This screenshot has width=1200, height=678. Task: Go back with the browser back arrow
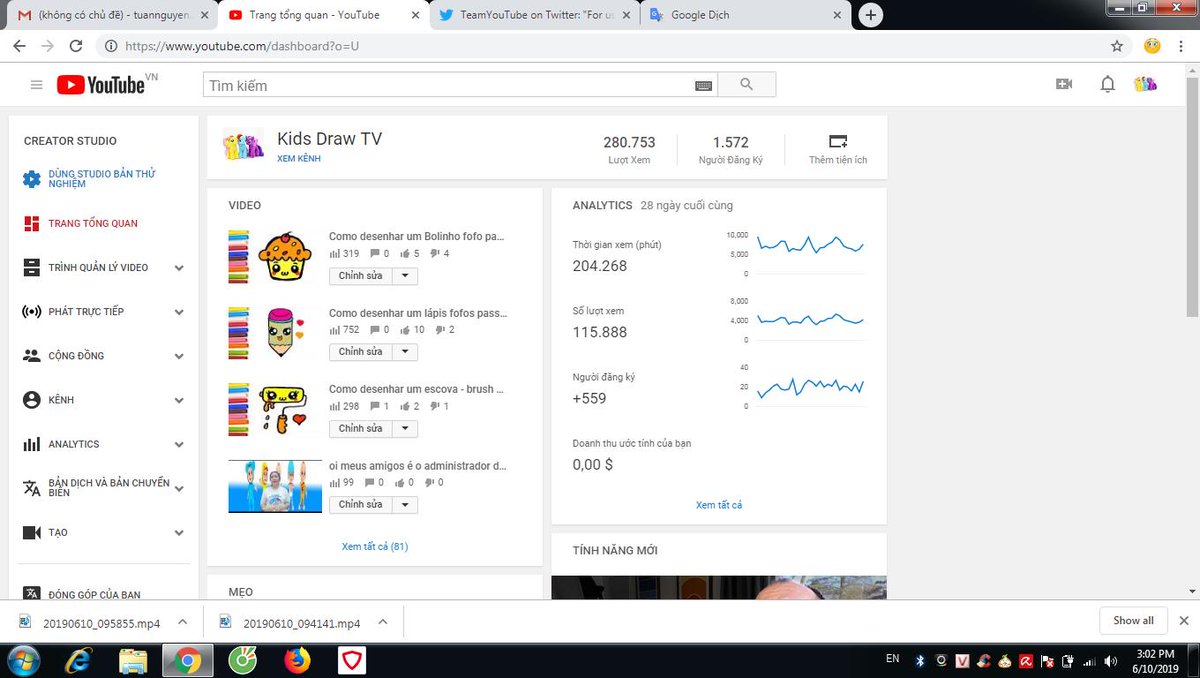(19, 46)
